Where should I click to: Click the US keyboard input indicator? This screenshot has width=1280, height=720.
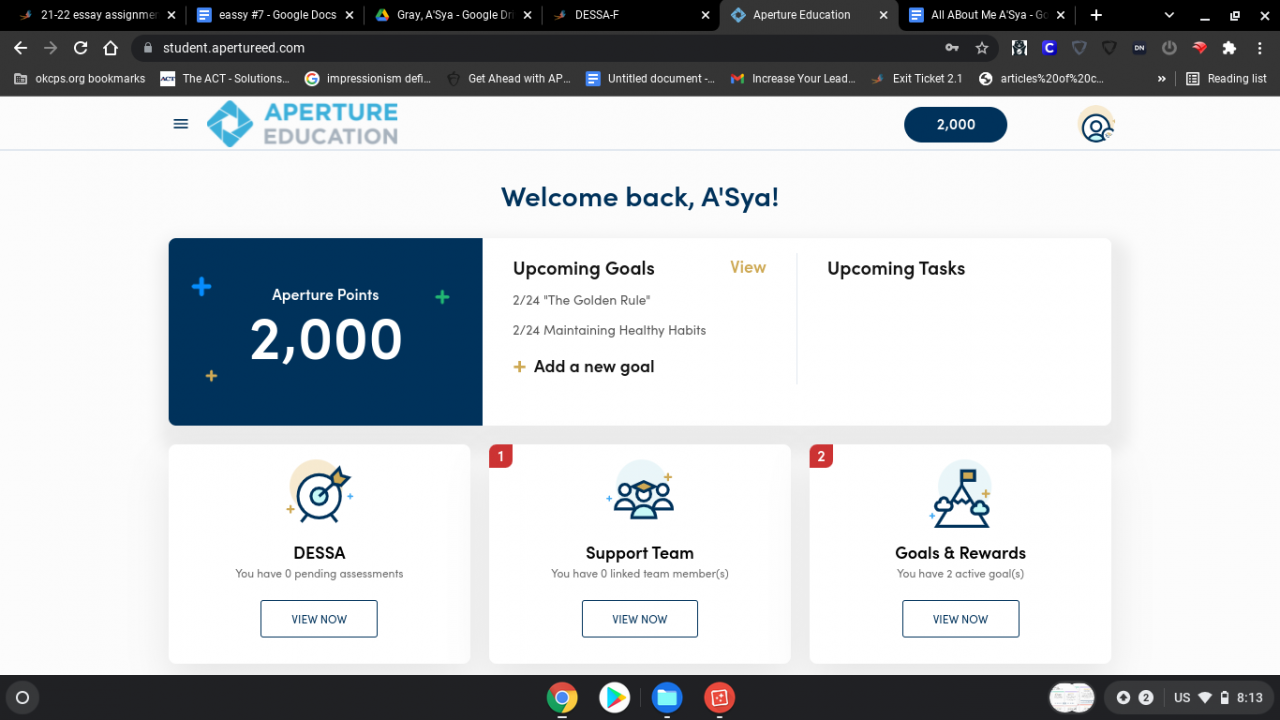coord(1182,697)
